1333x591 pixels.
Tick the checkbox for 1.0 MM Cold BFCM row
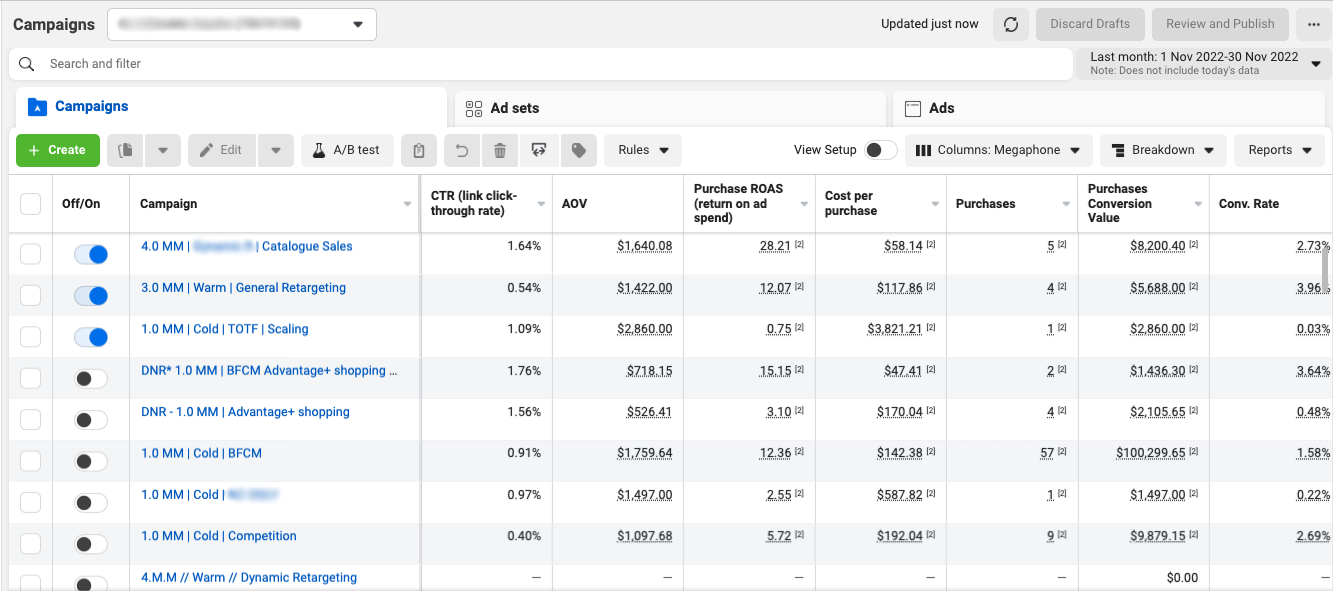31,461
